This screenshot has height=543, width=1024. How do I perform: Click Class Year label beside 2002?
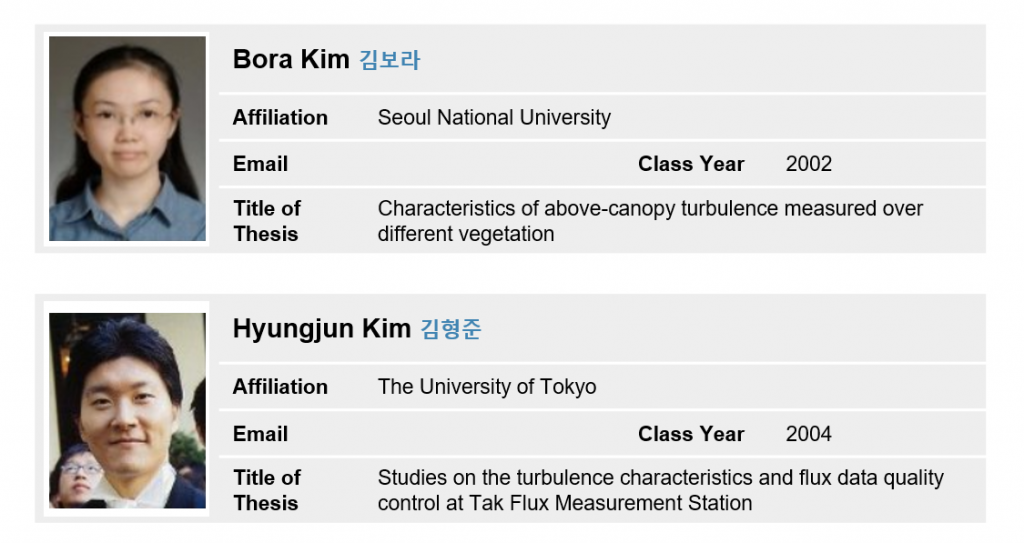point(691,164)
